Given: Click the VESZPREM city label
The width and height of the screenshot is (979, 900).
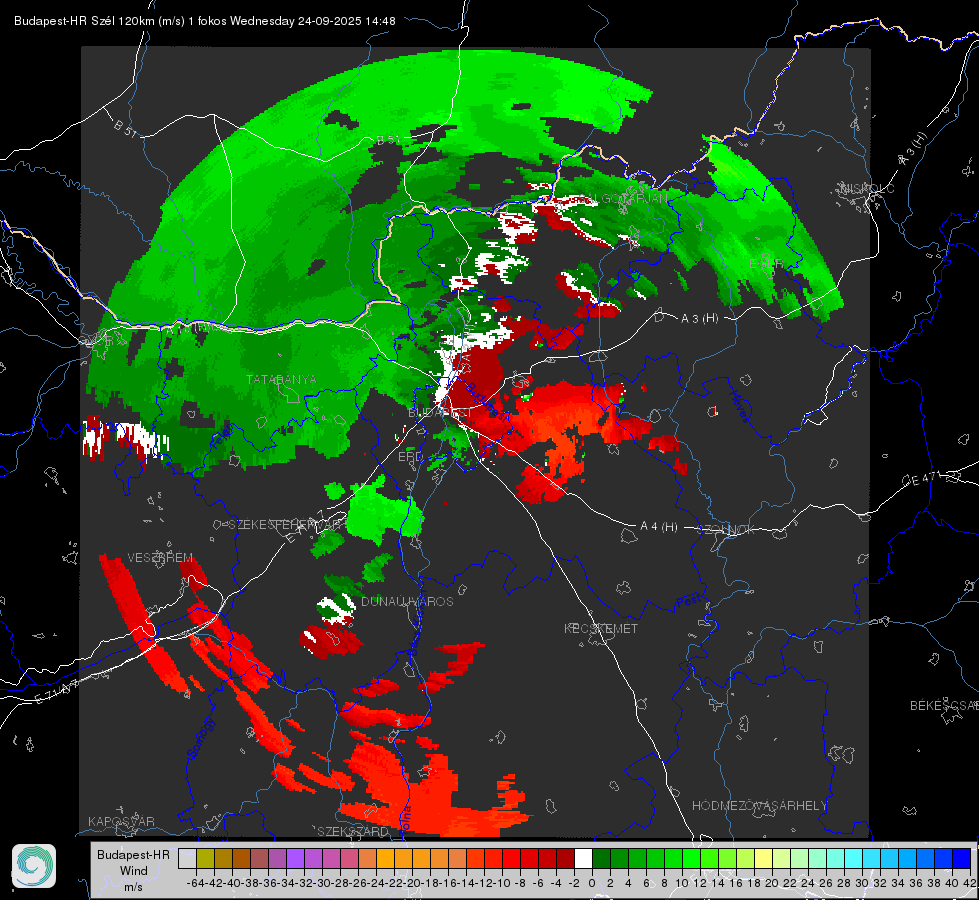Looking at the screenshot, I should point(160,558).
